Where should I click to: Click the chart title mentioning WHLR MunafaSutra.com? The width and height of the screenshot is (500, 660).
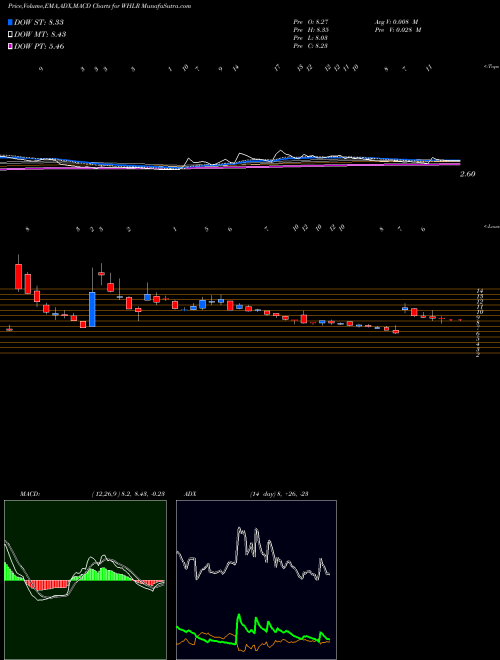(99, 6)
